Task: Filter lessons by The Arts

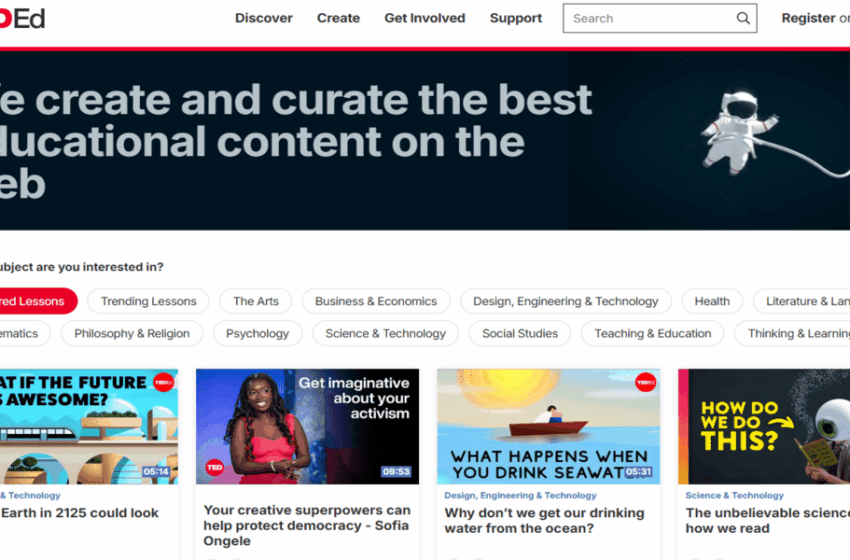Action: coord(256,301)
